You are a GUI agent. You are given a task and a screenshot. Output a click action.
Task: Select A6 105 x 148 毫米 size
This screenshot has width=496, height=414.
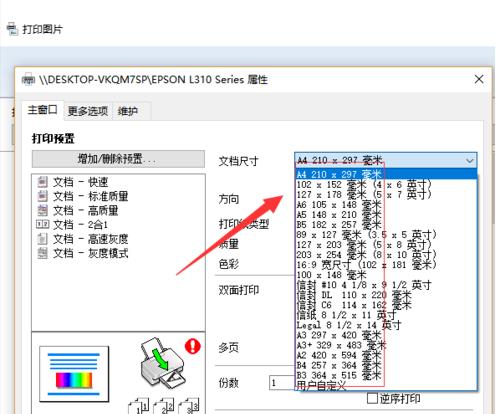386,204
